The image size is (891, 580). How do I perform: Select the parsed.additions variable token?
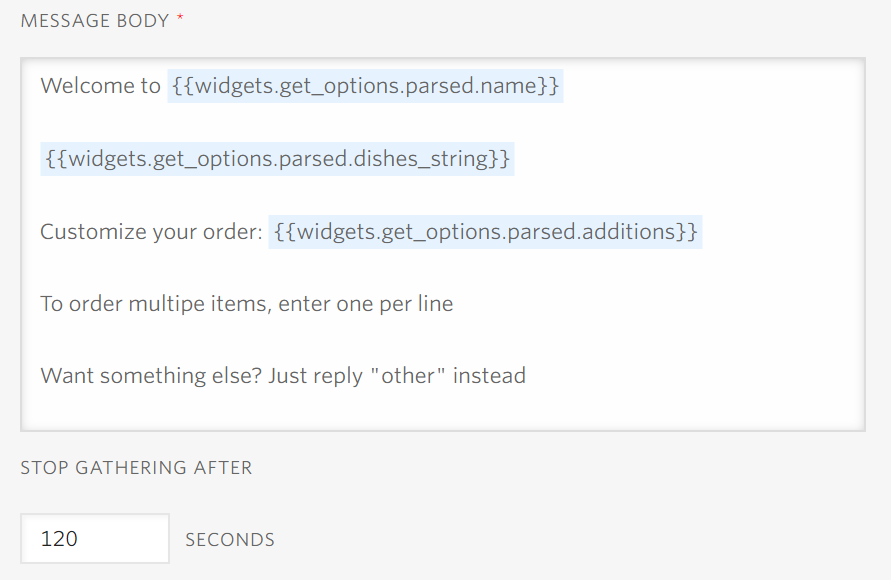pyautogui.click(x=485, y=232)
